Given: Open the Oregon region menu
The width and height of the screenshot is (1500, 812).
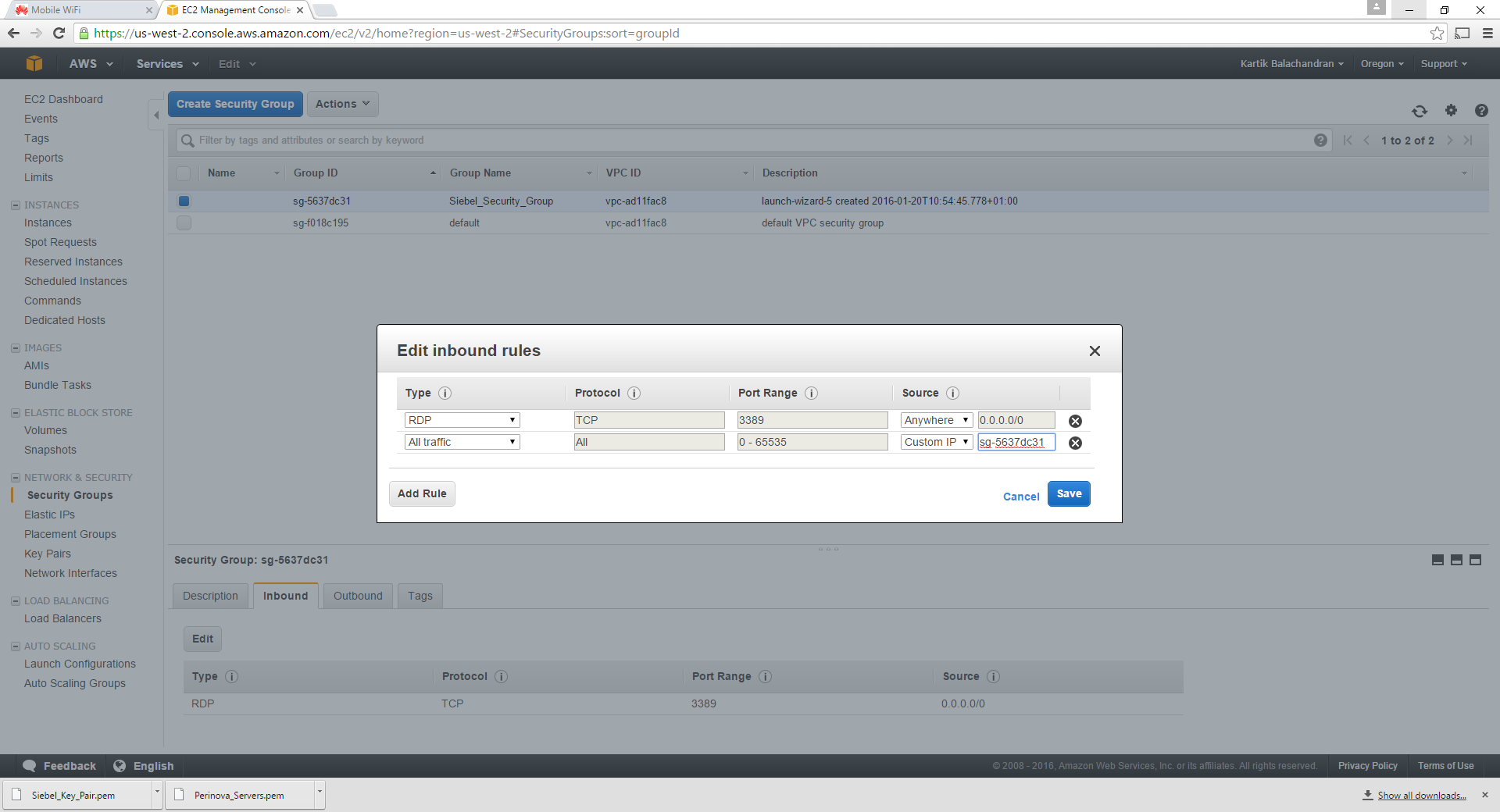Looking at the screenshot, I should pyautogui.click(x=1382, y=64).
